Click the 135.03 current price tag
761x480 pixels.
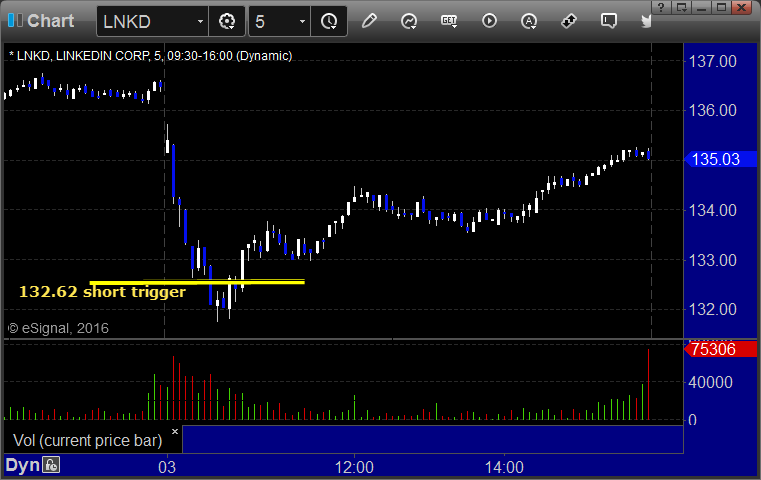tap(721, 159)
